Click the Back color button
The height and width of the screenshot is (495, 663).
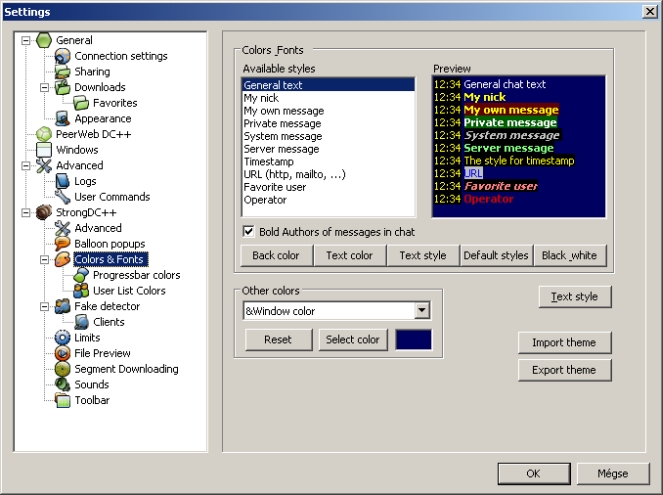[x=276, y=256]
